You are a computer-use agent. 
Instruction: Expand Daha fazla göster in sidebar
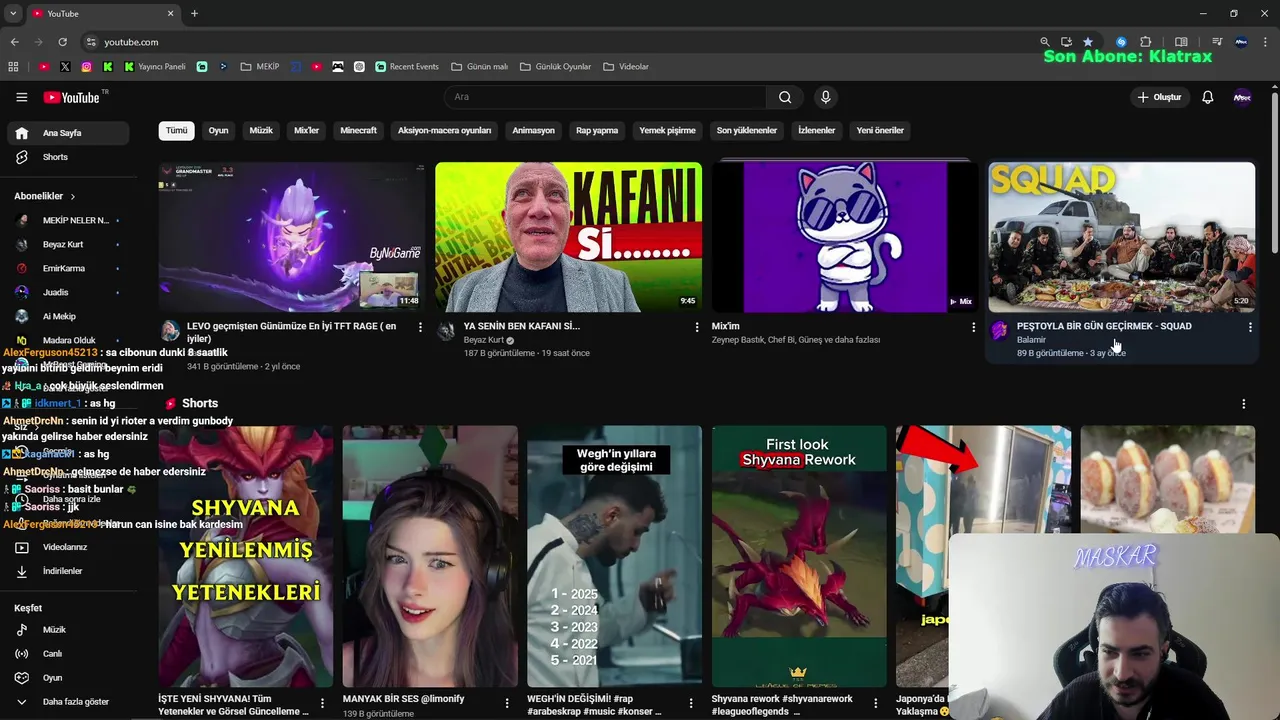coord(67,702)
